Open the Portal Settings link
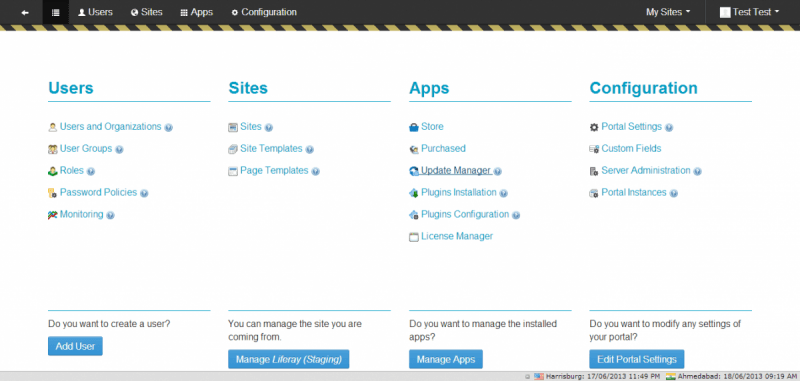The width and height of the screenshot is (800, 381). pyautogui.click(x=632, y=126)
